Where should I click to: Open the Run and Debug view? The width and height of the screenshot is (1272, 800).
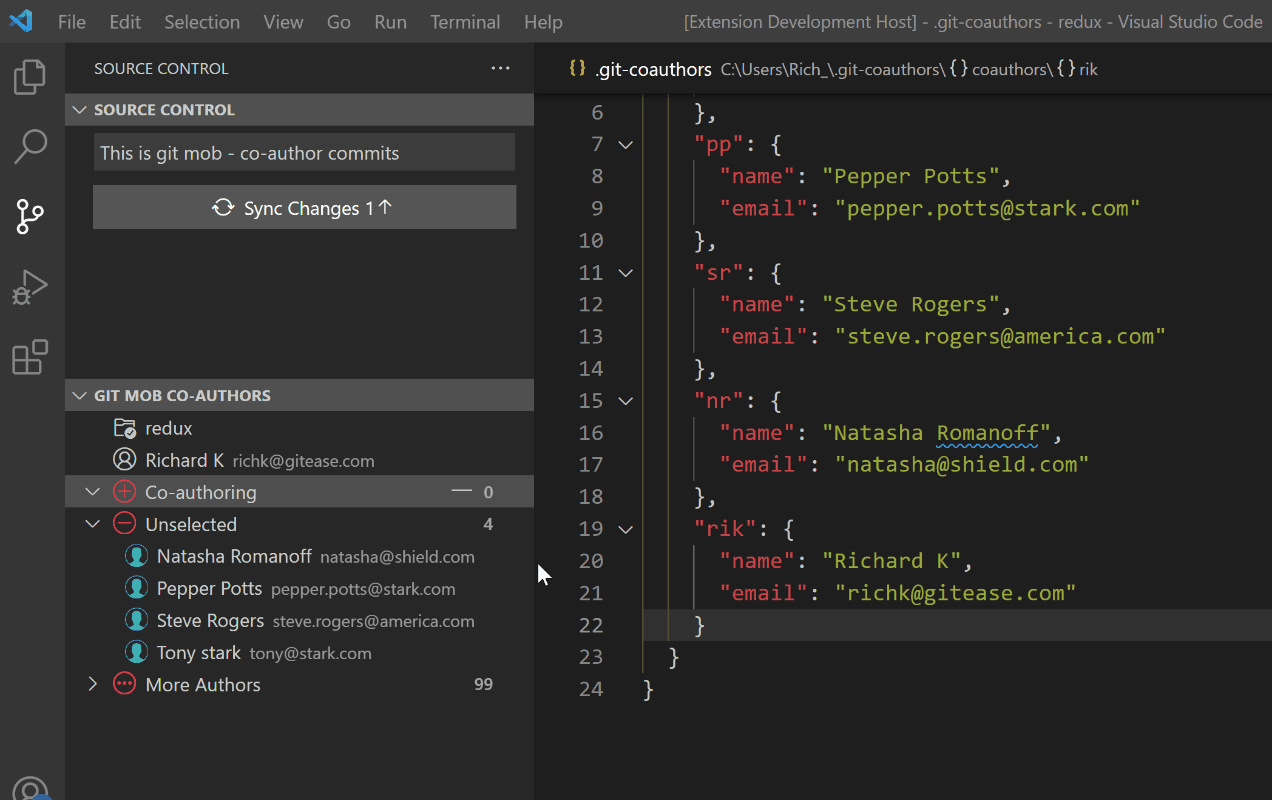point(30,287)
